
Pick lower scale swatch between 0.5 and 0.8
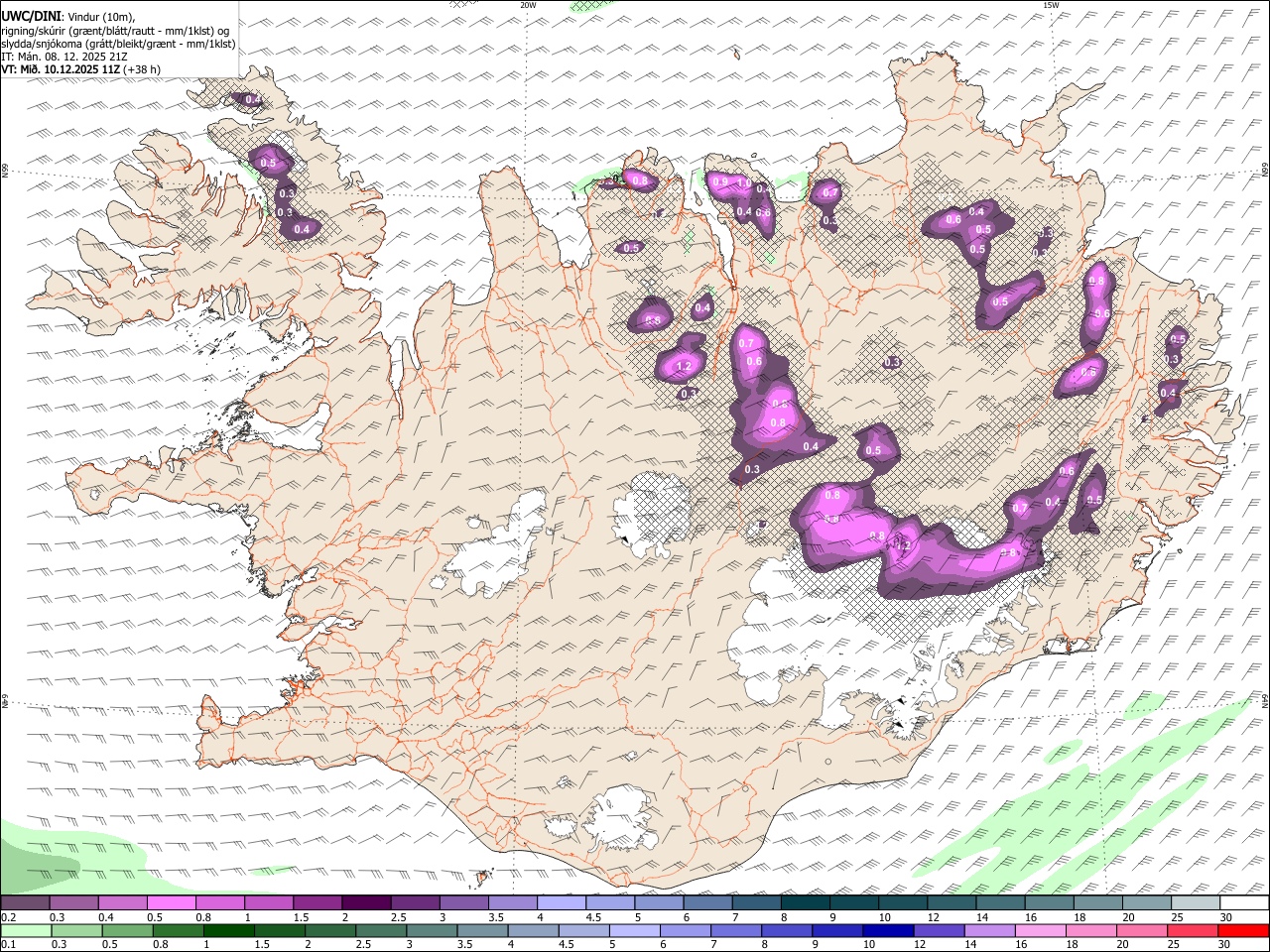pos(127,931)
